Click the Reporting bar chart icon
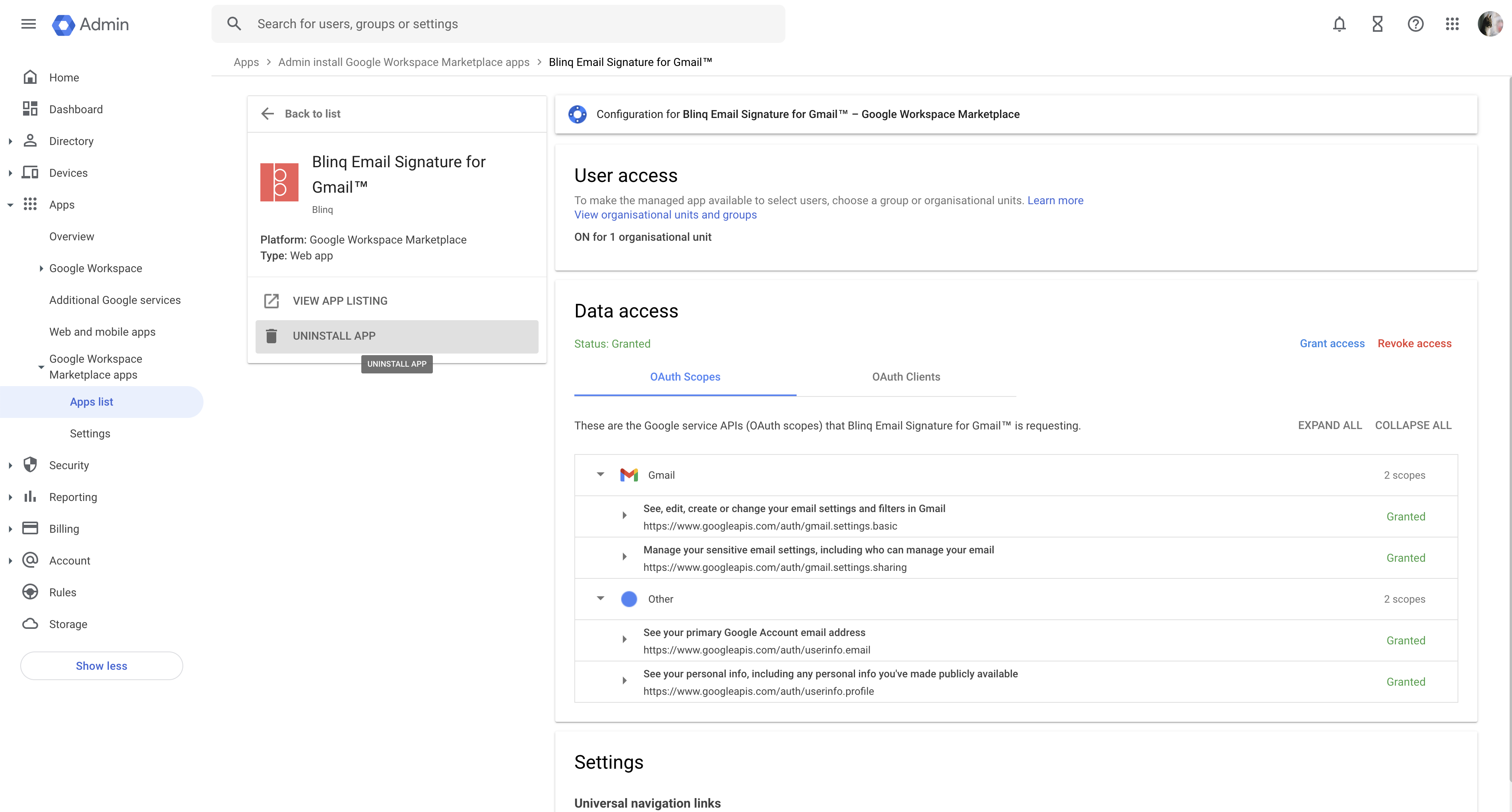 30,496
